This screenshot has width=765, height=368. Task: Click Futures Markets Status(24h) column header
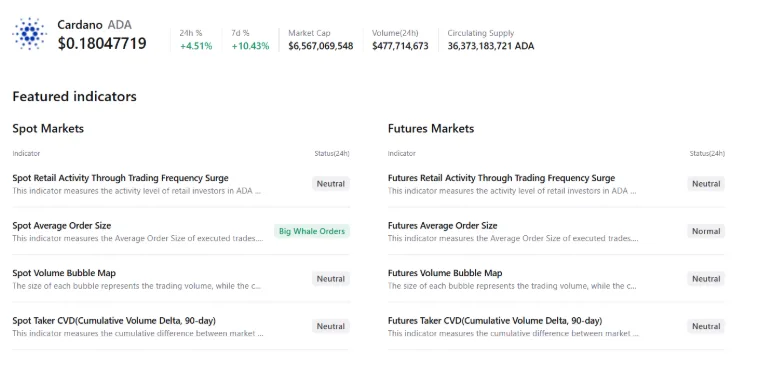(x=707, y=153)
